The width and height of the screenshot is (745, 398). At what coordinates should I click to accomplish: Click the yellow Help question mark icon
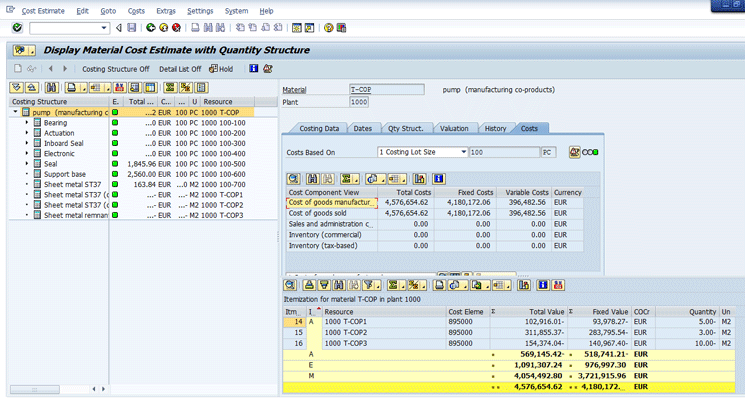tap(328, 28)
